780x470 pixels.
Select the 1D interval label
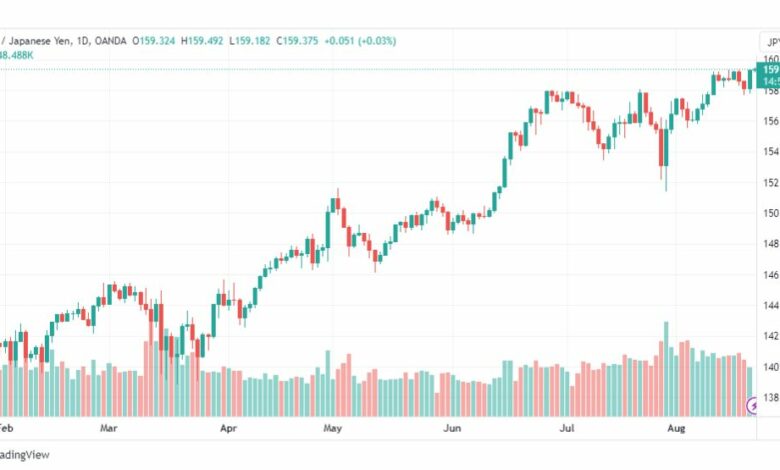[83, 41]
